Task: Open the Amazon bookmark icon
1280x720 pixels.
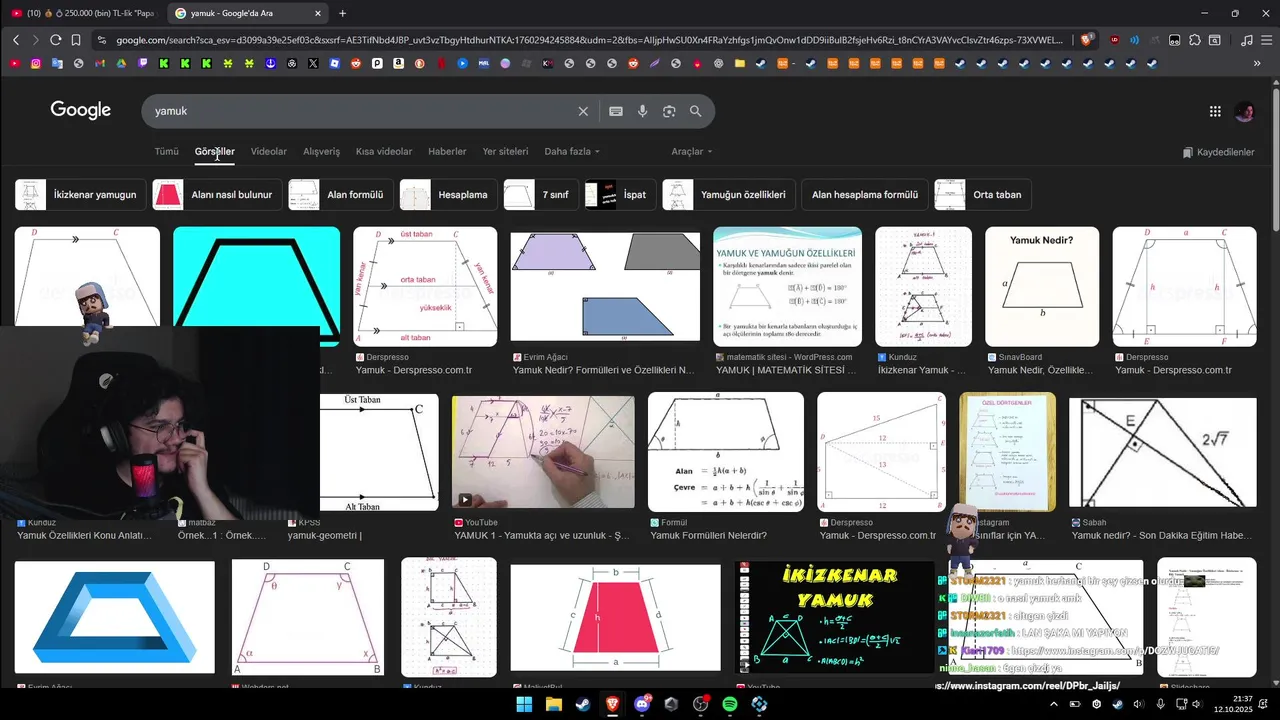Action: (x=398, y=63)
